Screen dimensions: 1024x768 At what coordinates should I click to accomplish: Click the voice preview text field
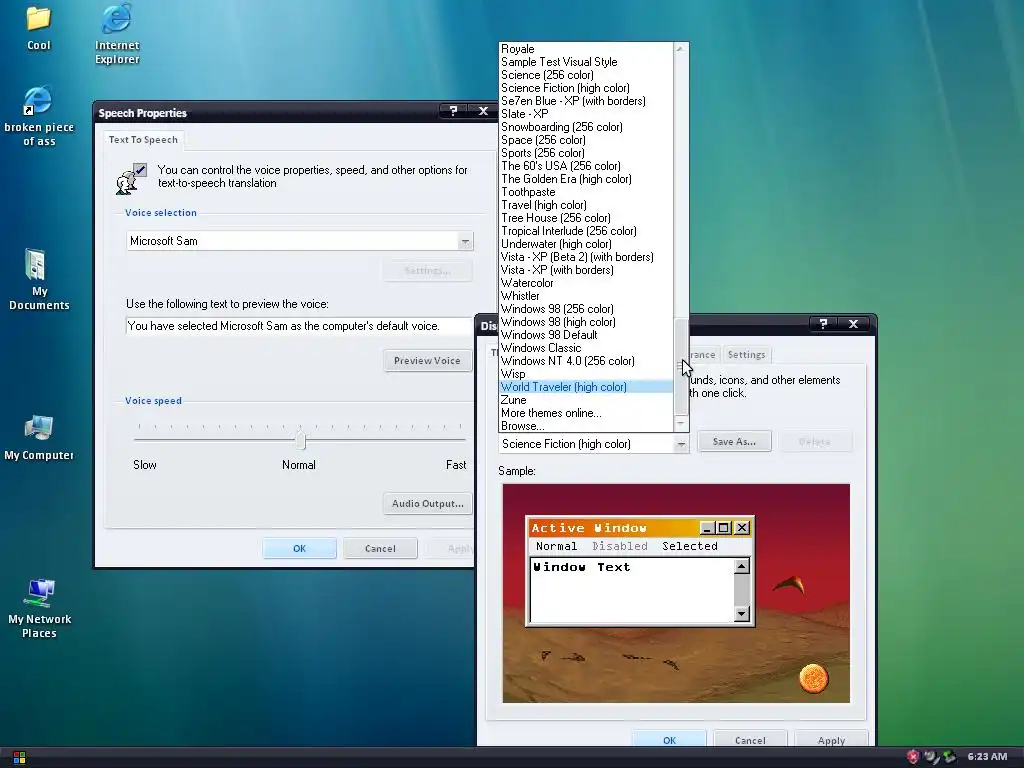(x=299, y=326)
